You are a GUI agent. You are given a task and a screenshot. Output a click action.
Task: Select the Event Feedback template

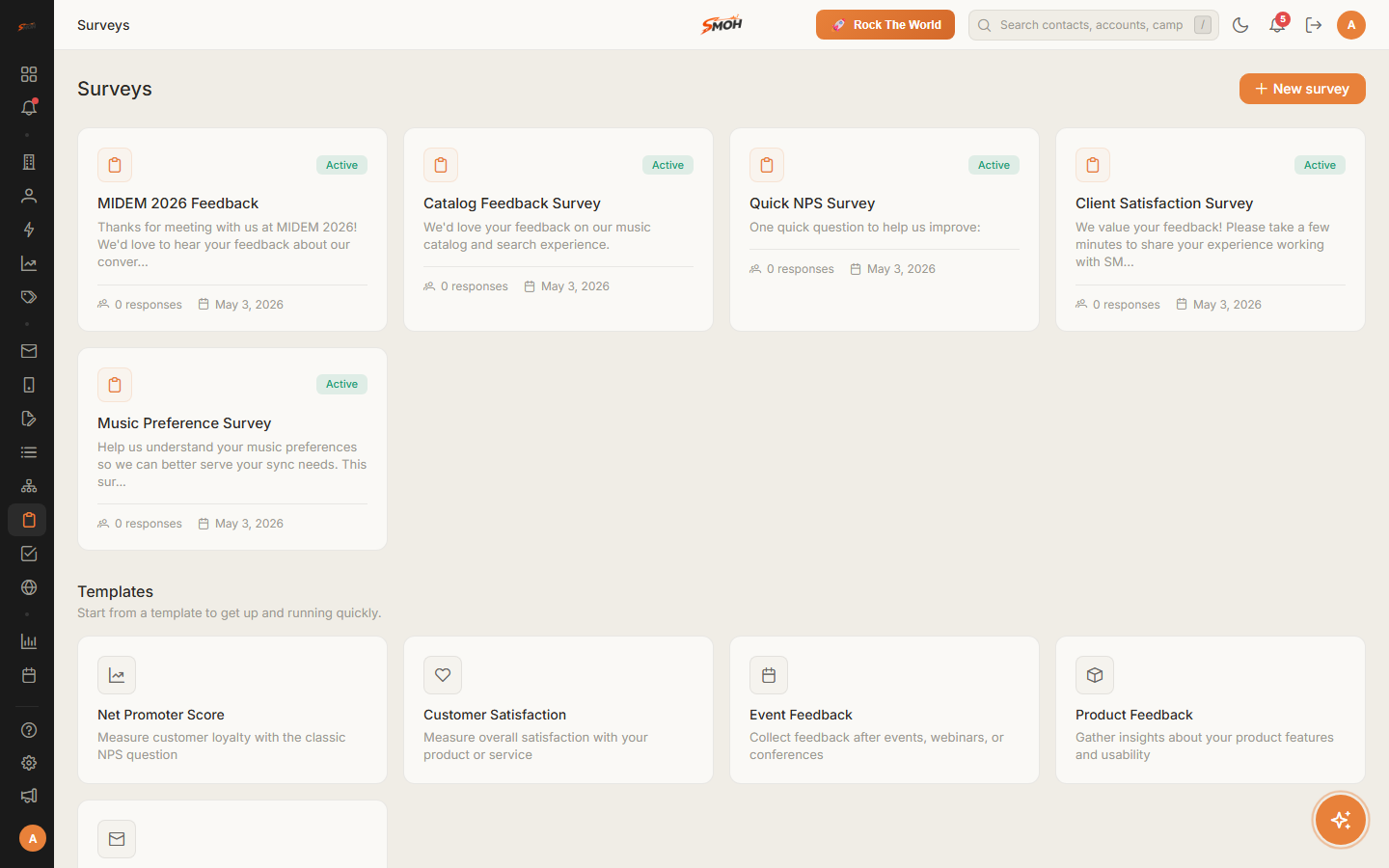click(x=885, y=710)
